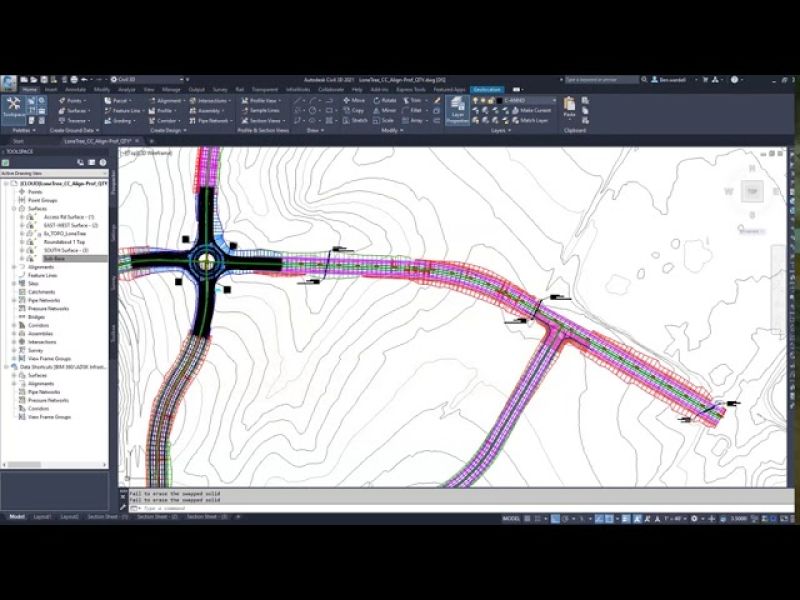Switch to the Start file tab
800x600 pixels.
tap(18, 141)
